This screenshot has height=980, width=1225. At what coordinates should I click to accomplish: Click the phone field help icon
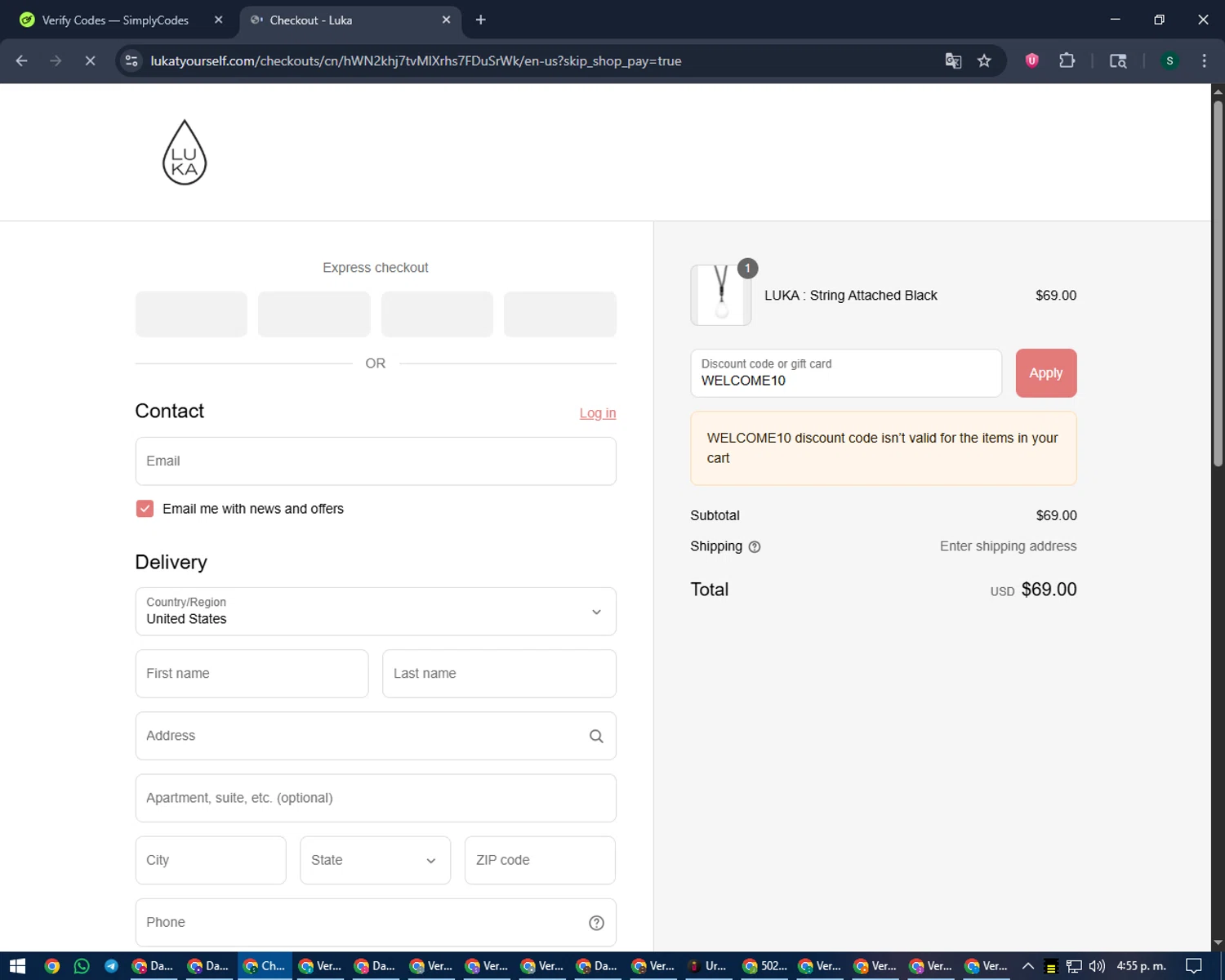pos(596,923)
